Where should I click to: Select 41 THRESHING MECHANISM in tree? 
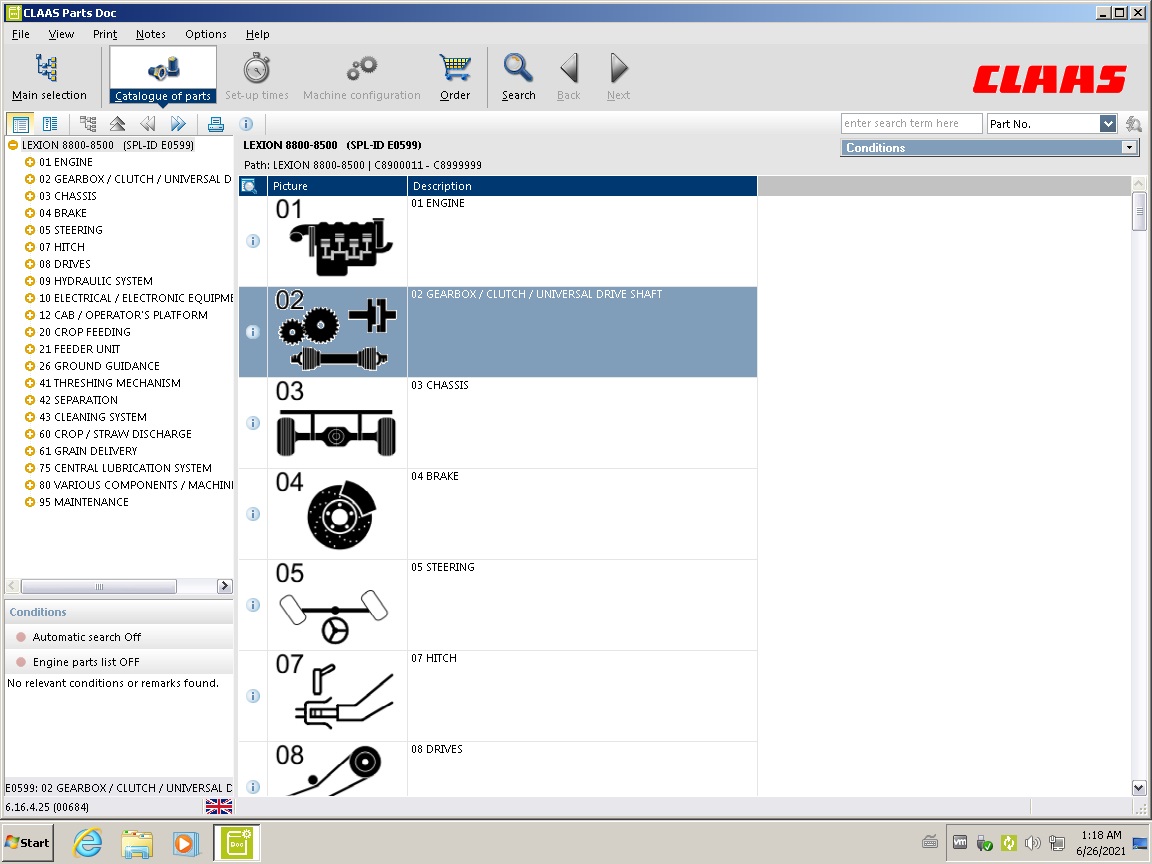[117, 383]
